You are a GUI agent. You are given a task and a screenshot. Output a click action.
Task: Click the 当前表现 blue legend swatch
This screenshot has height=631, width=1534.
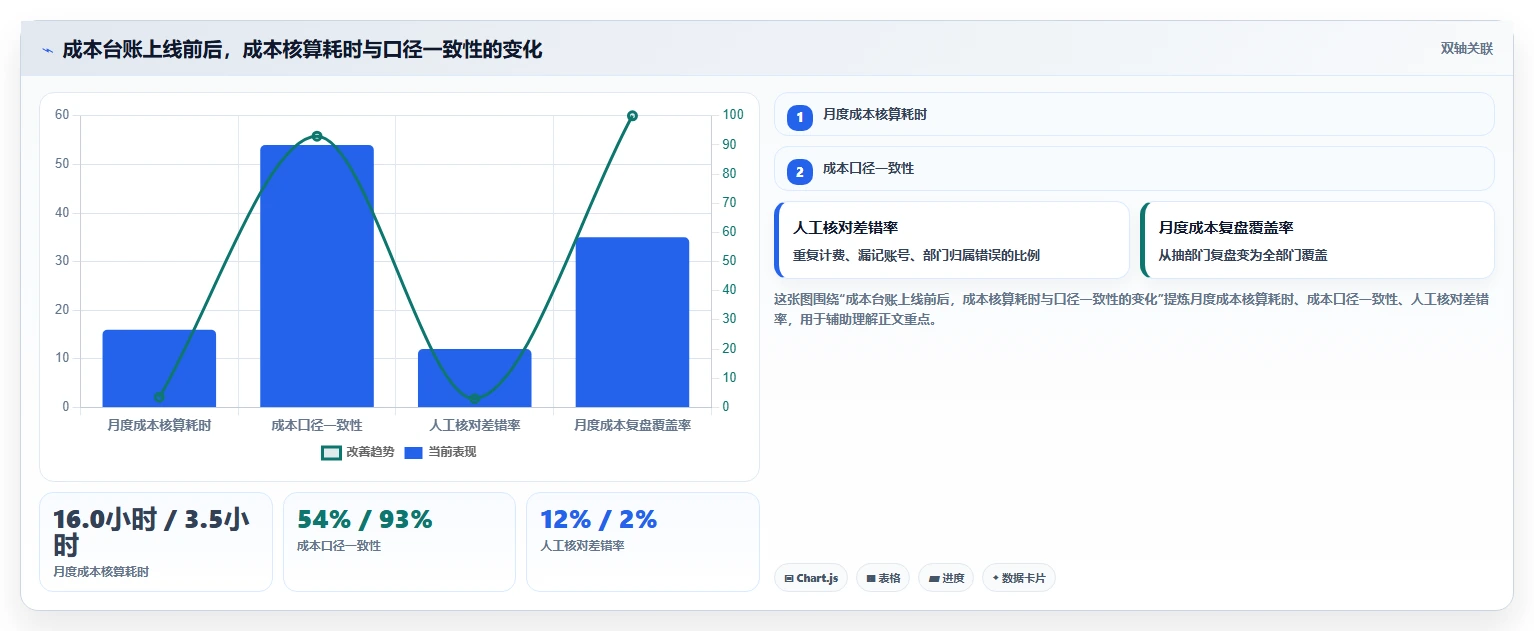(x=414, y=452)
